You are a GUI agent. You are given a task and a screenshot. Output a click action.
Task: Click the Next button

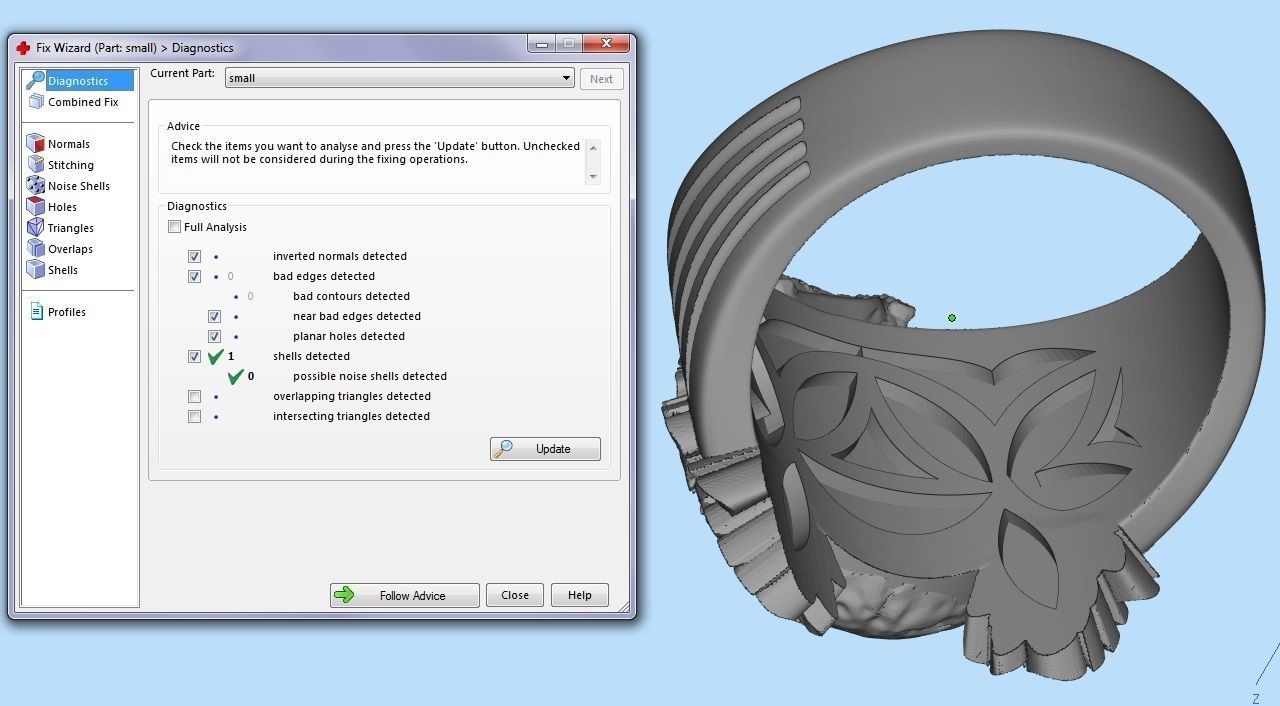pos(602,79)
